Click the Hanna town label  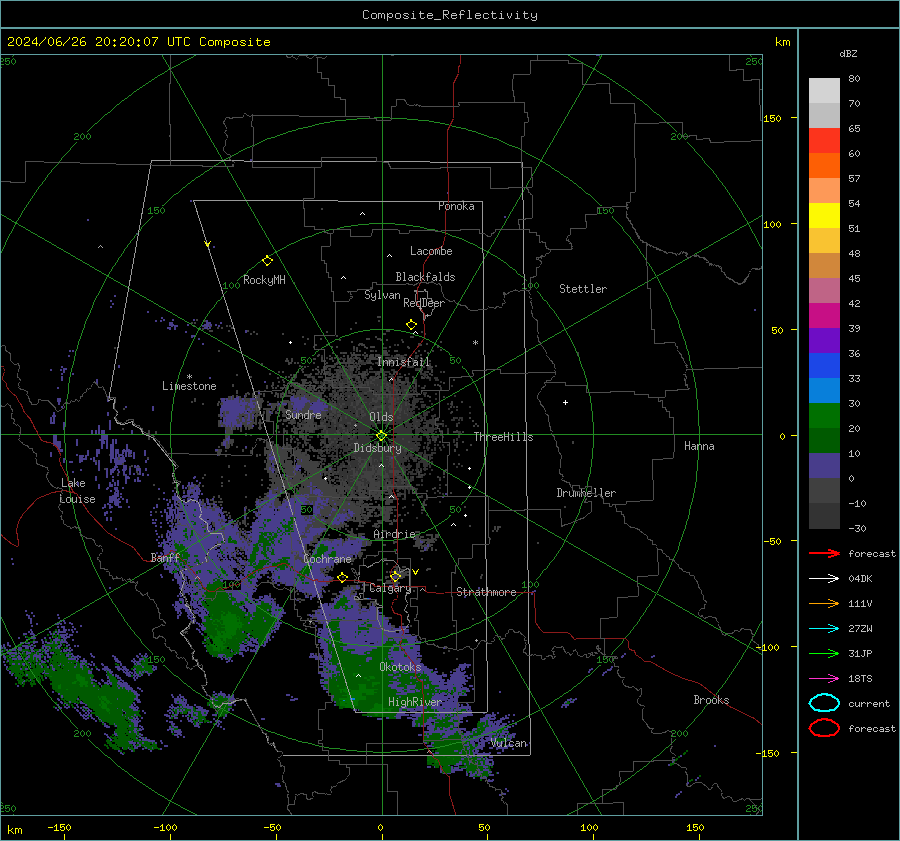pyautogui.click(x=699, y=446)
